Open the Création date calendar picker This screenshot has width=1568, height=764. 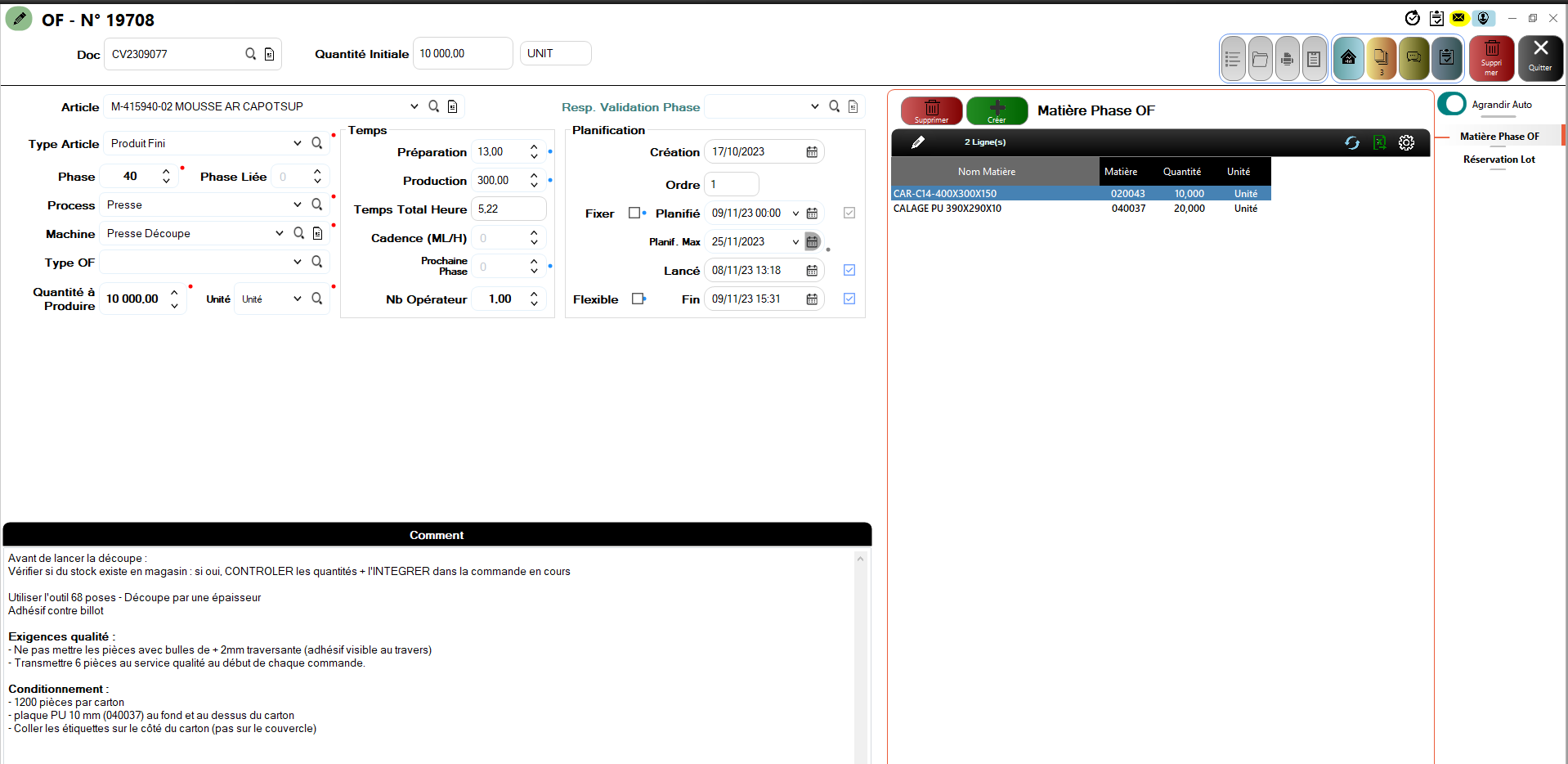812,152
